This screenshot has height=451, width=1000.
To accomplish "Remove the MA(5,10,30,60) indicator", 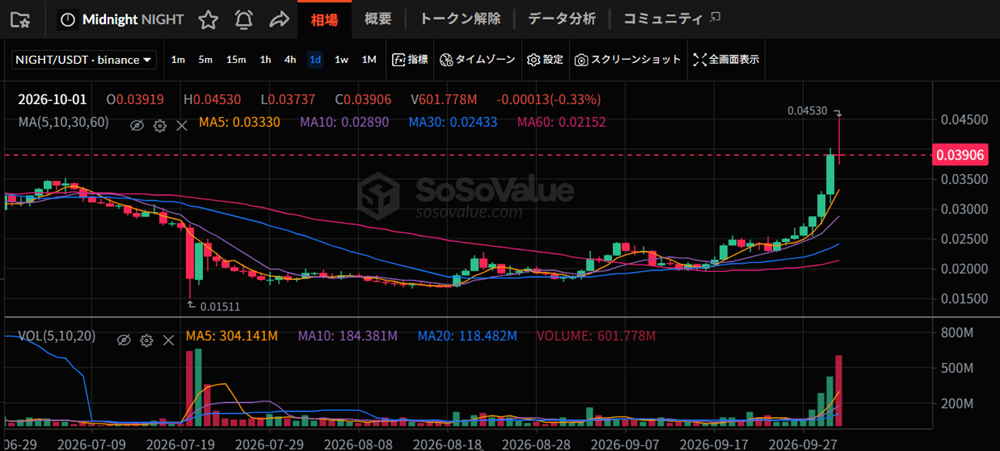I will click(182, 125).
